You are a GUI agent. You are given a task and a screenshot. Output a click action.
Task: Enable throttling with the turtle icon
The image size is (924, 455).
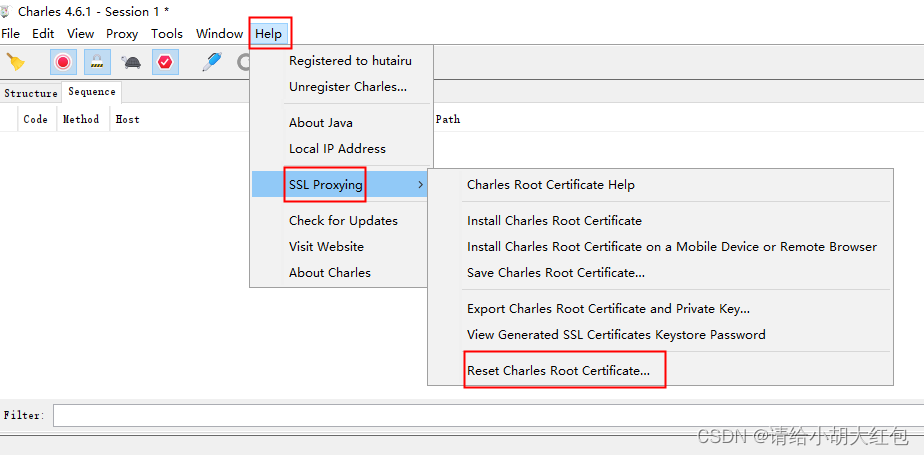click(131, 62)
